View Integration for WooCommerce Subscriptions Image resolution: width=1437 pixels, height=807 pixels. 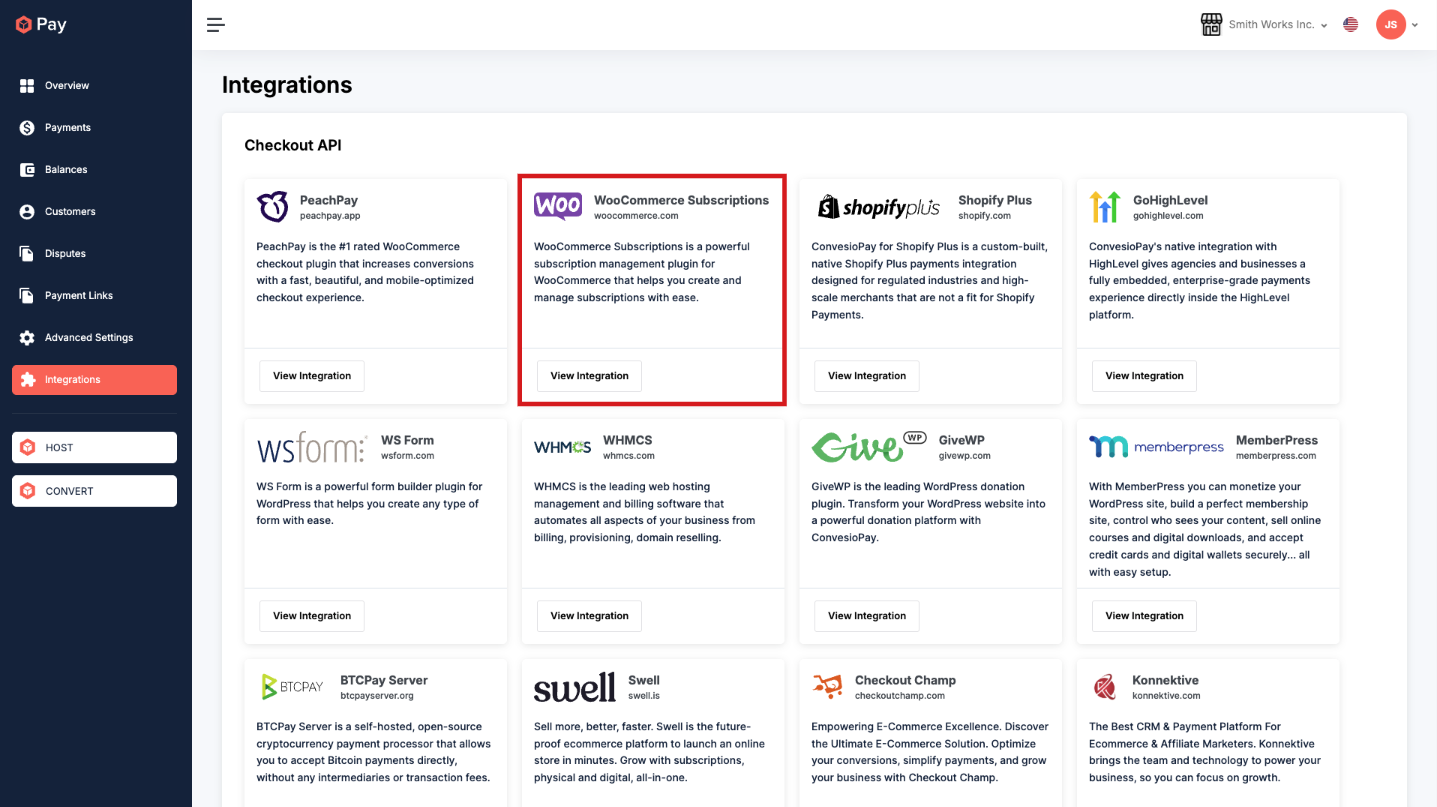click(589, 376)
